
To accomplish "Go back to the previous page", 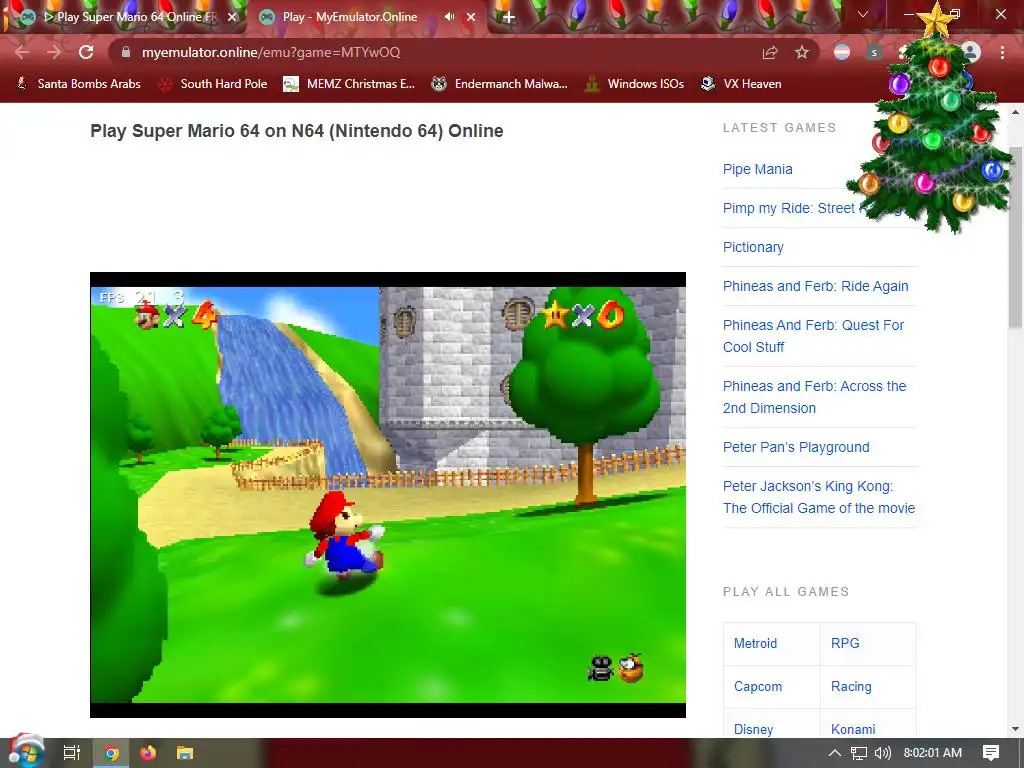I will point(22,52).
